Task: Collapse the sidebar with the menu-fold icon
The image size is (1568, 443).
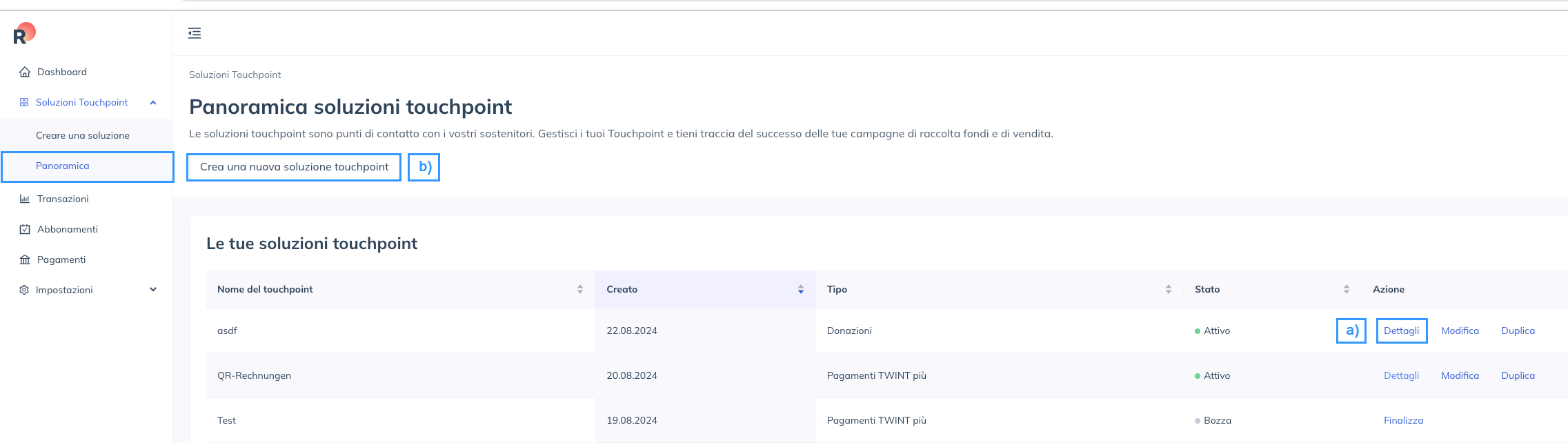Action: click(x=195, y=33)
